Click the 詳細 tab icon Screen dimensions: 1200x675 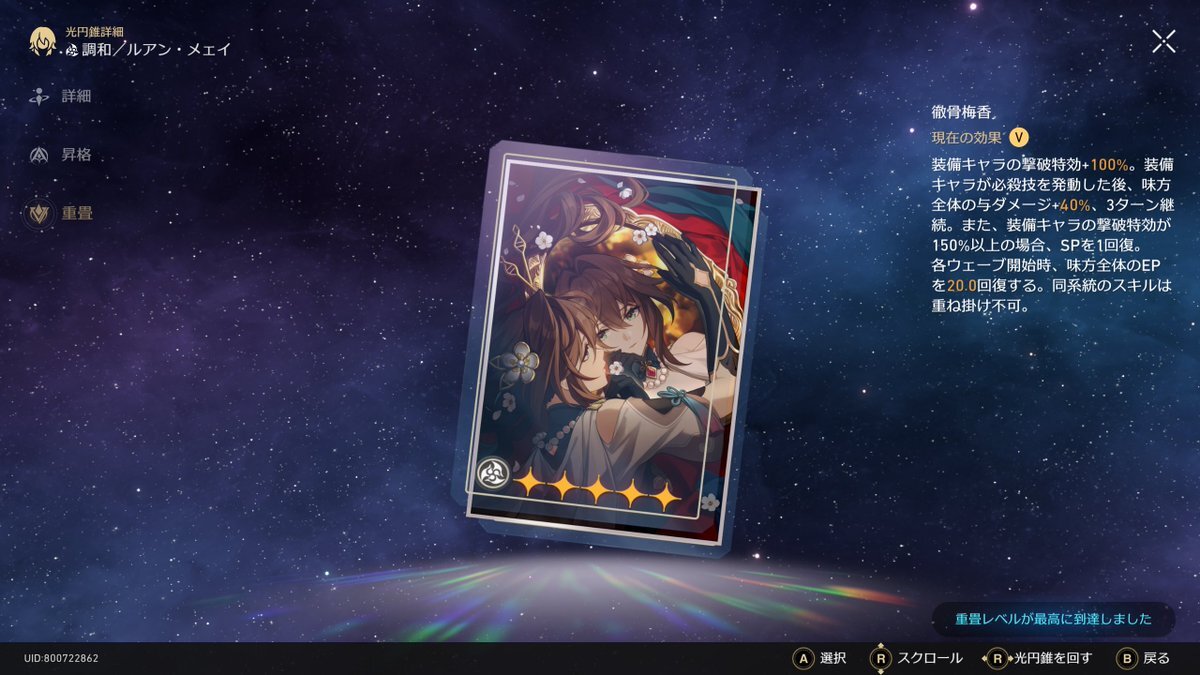(40, 96)
